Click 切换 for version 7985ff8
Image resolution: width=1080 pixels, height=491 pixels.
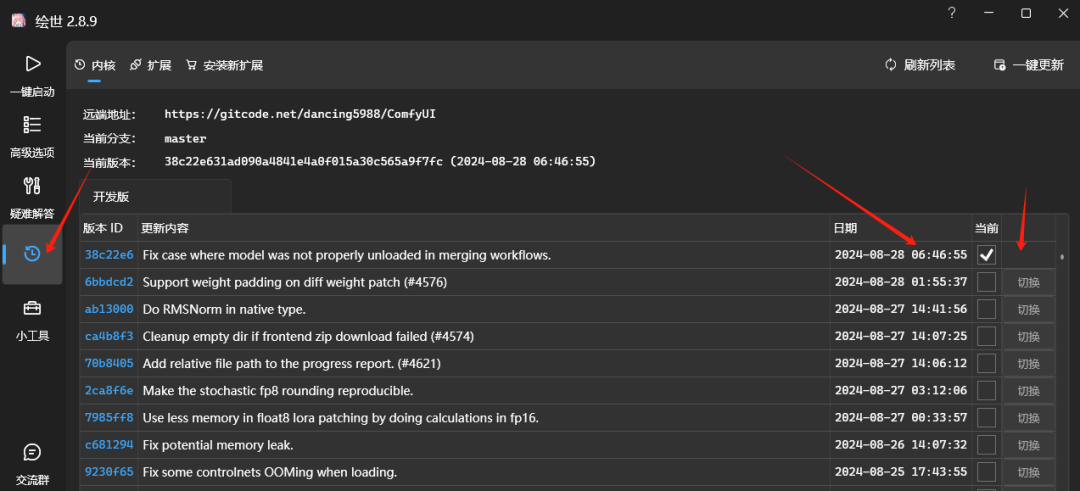(x=1028, y=418)
